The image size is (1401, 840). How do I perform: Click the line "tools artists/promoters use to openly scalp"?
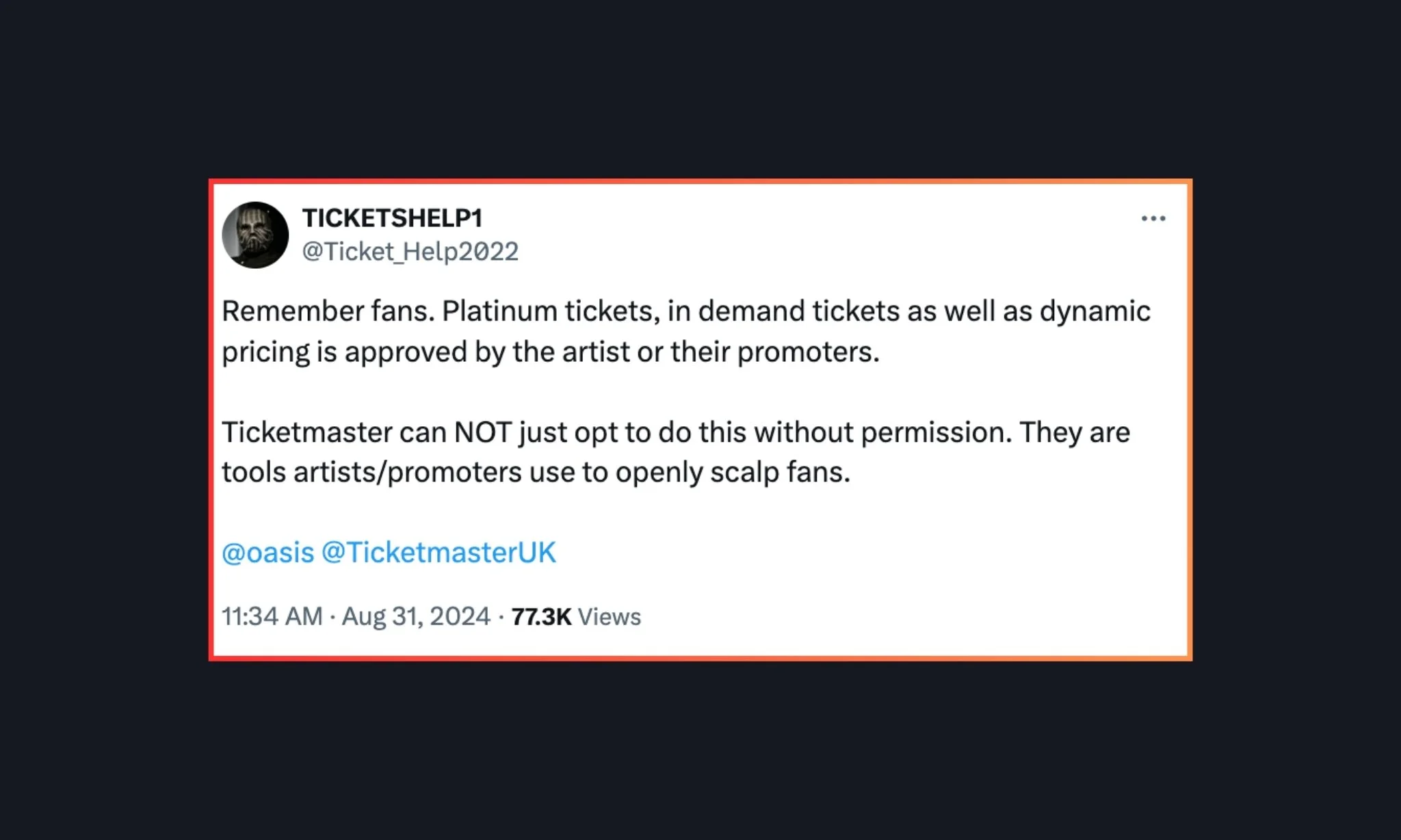click(536, 472)
